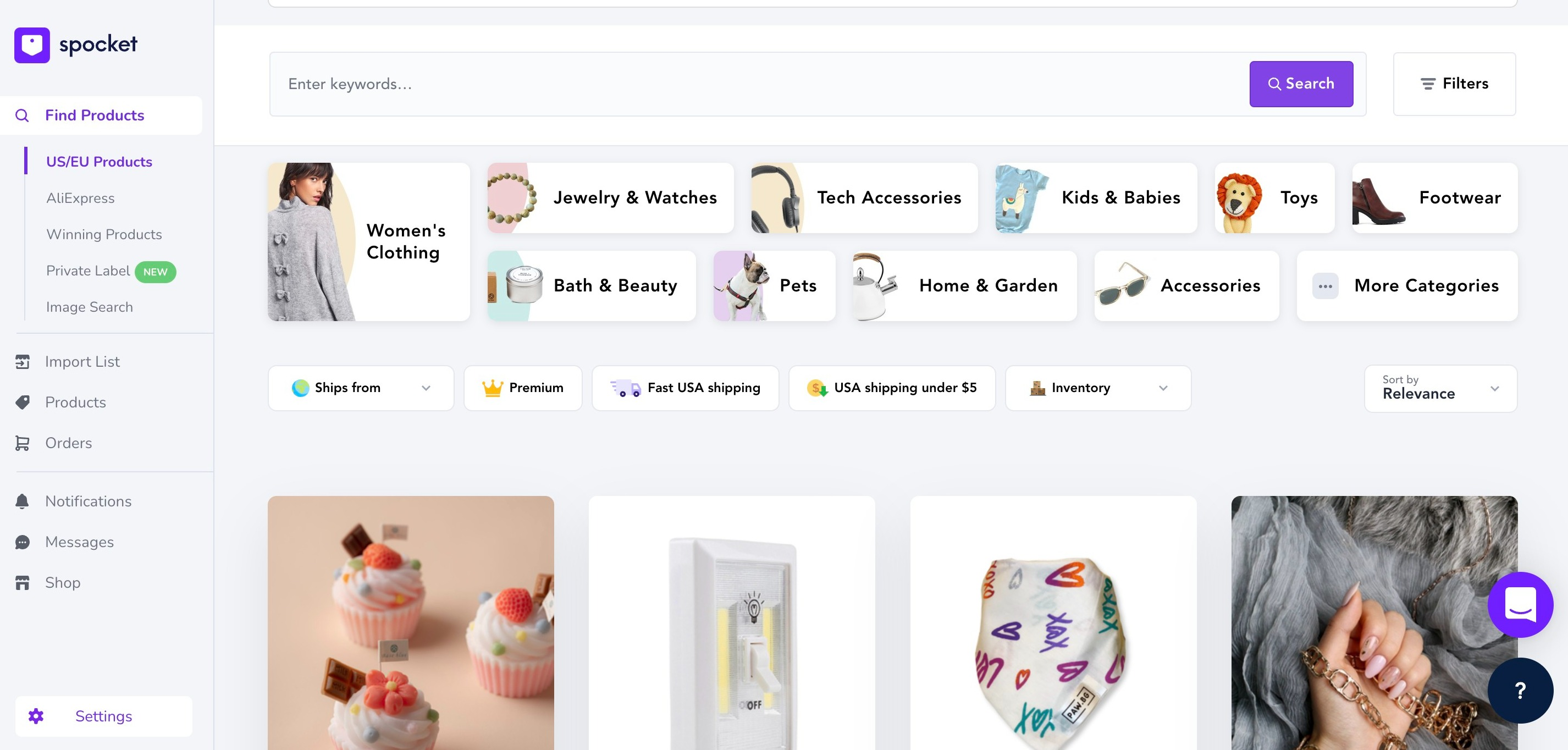1568x750 pixels.
Task: Open Settings with the gear icon
Action: tap(36, 716)
